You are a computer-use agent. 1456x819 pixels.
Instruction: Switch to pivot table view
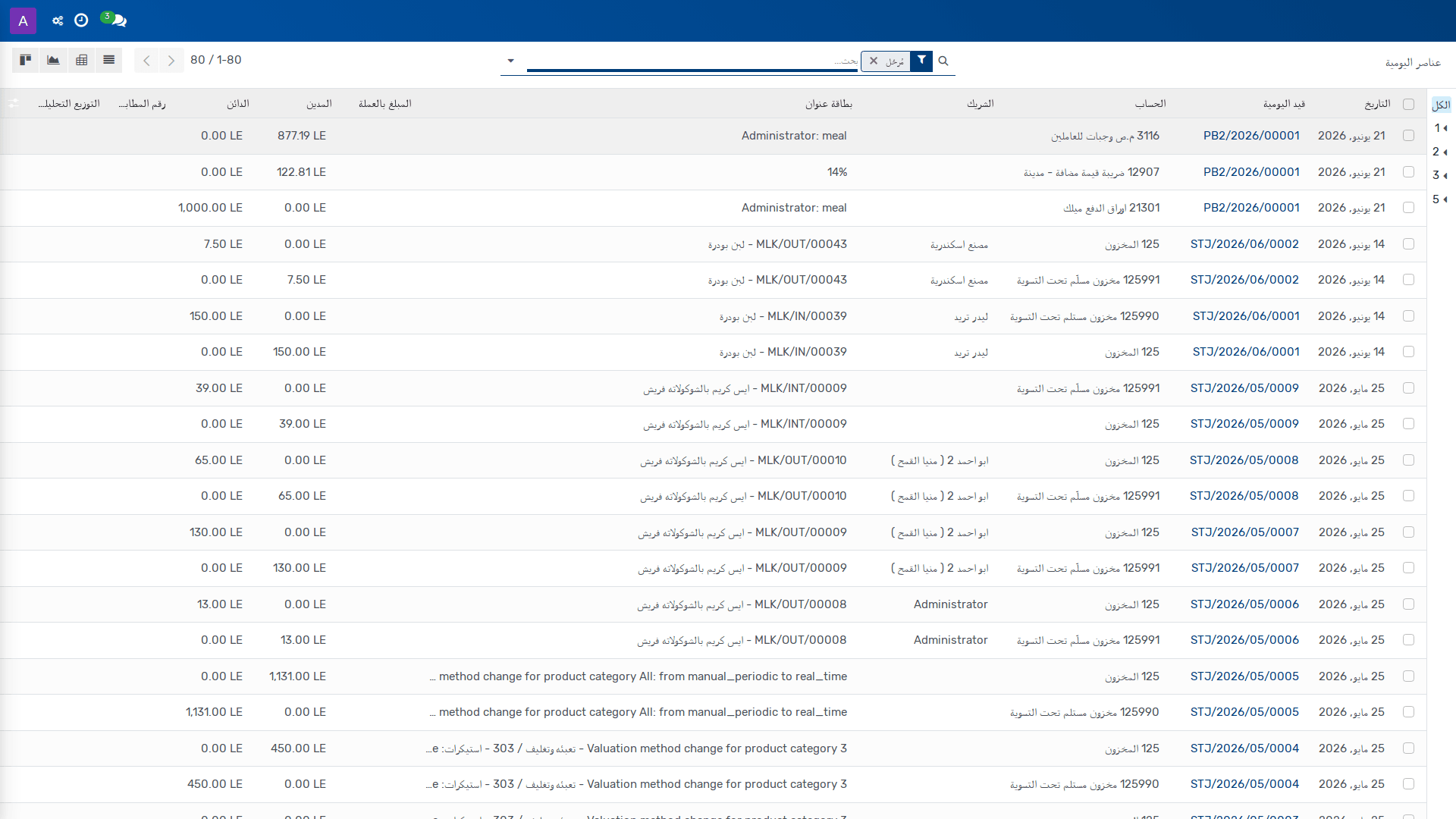tap(81, 60)
